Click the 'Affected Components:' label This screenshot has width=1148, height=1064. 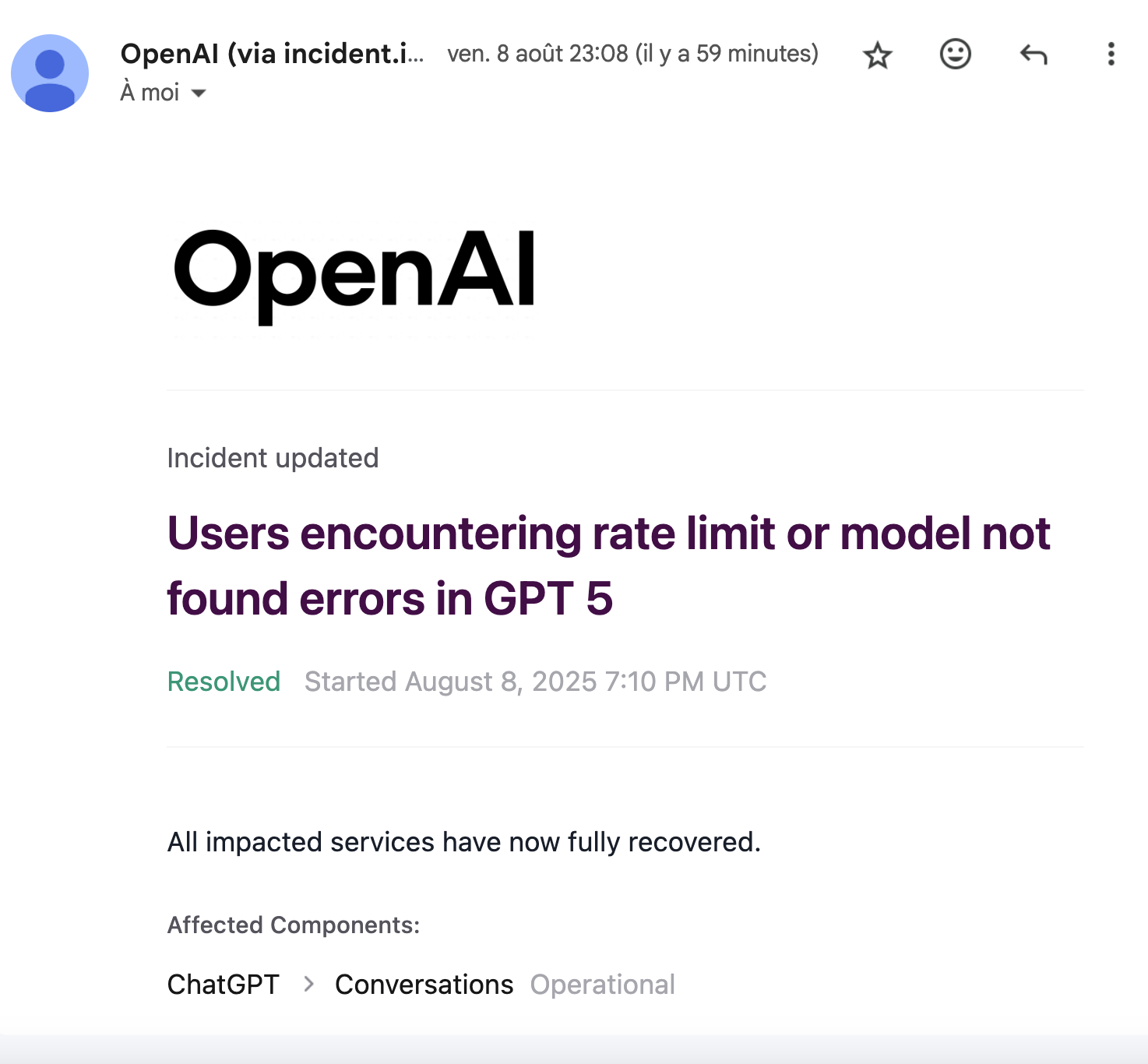point(294,925)
